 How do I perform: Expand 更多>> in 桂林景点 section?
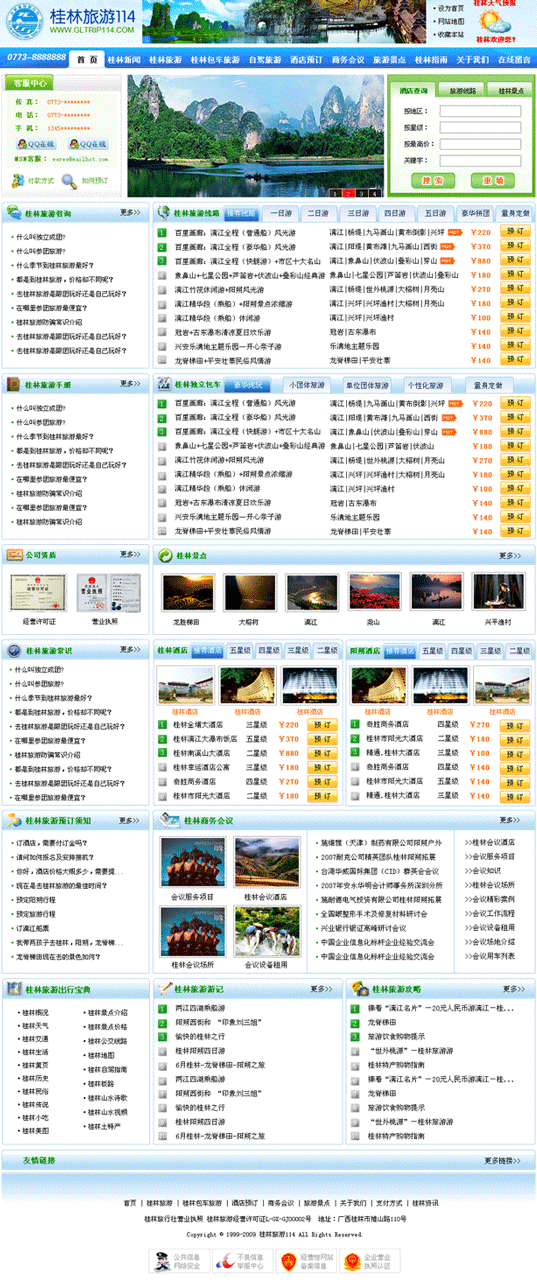click(x=510, y=556)
